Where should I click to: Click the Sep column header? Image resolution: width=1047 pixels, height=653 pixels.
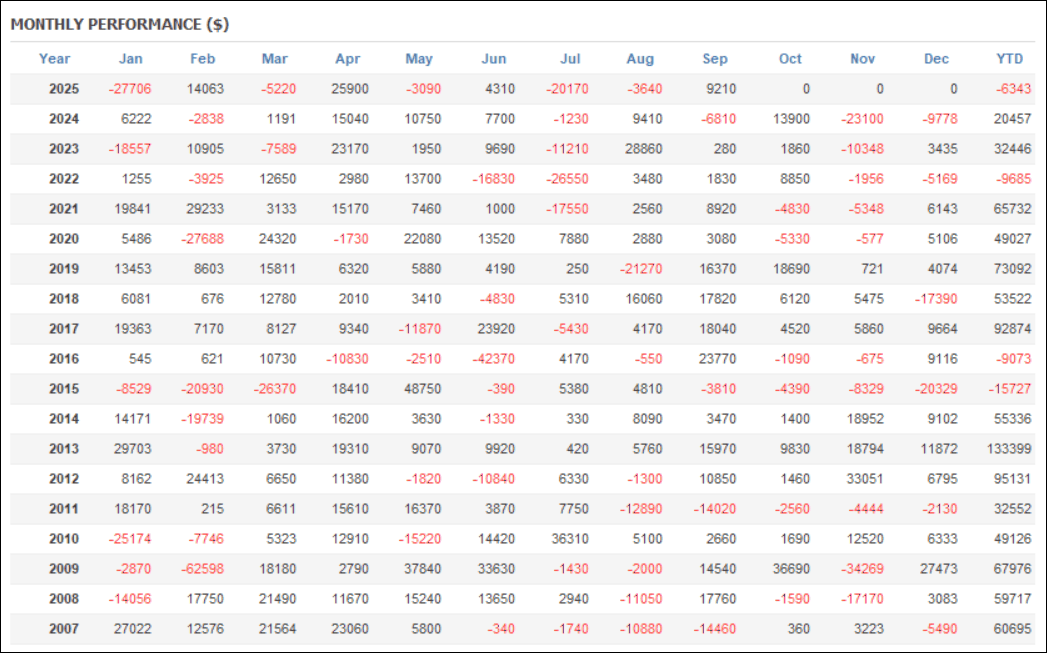point(715,59)
